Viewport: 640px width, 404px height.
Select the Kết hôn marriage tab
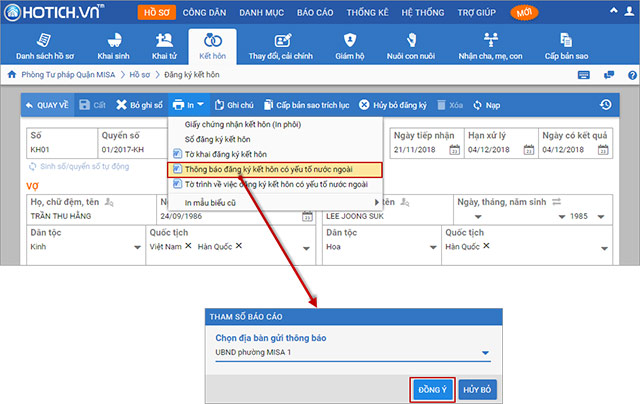point(212,47)
